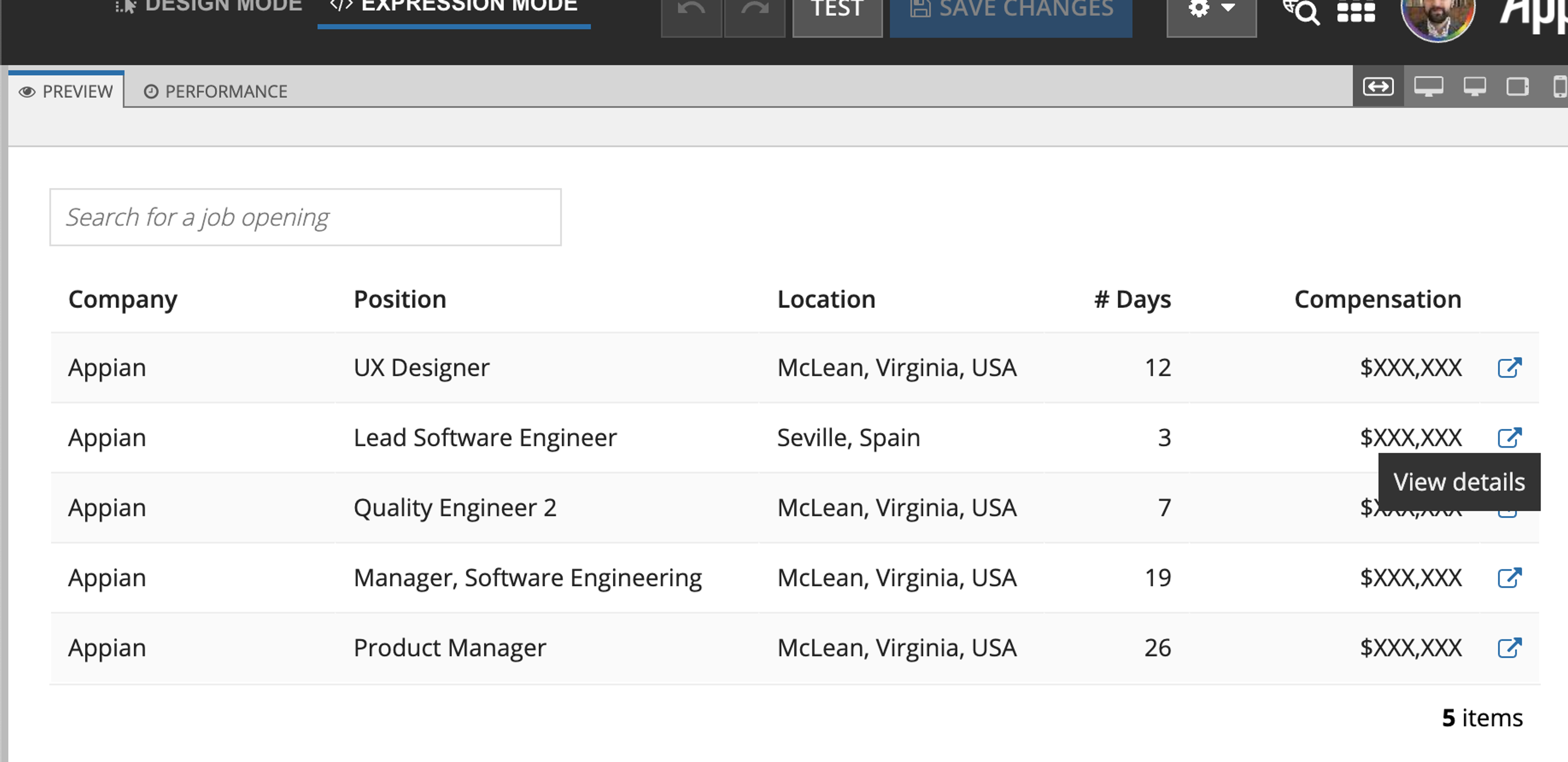Sort by the Company column header
The image size is (1568, 762).
pyautogui.click(x=123, y=299)
